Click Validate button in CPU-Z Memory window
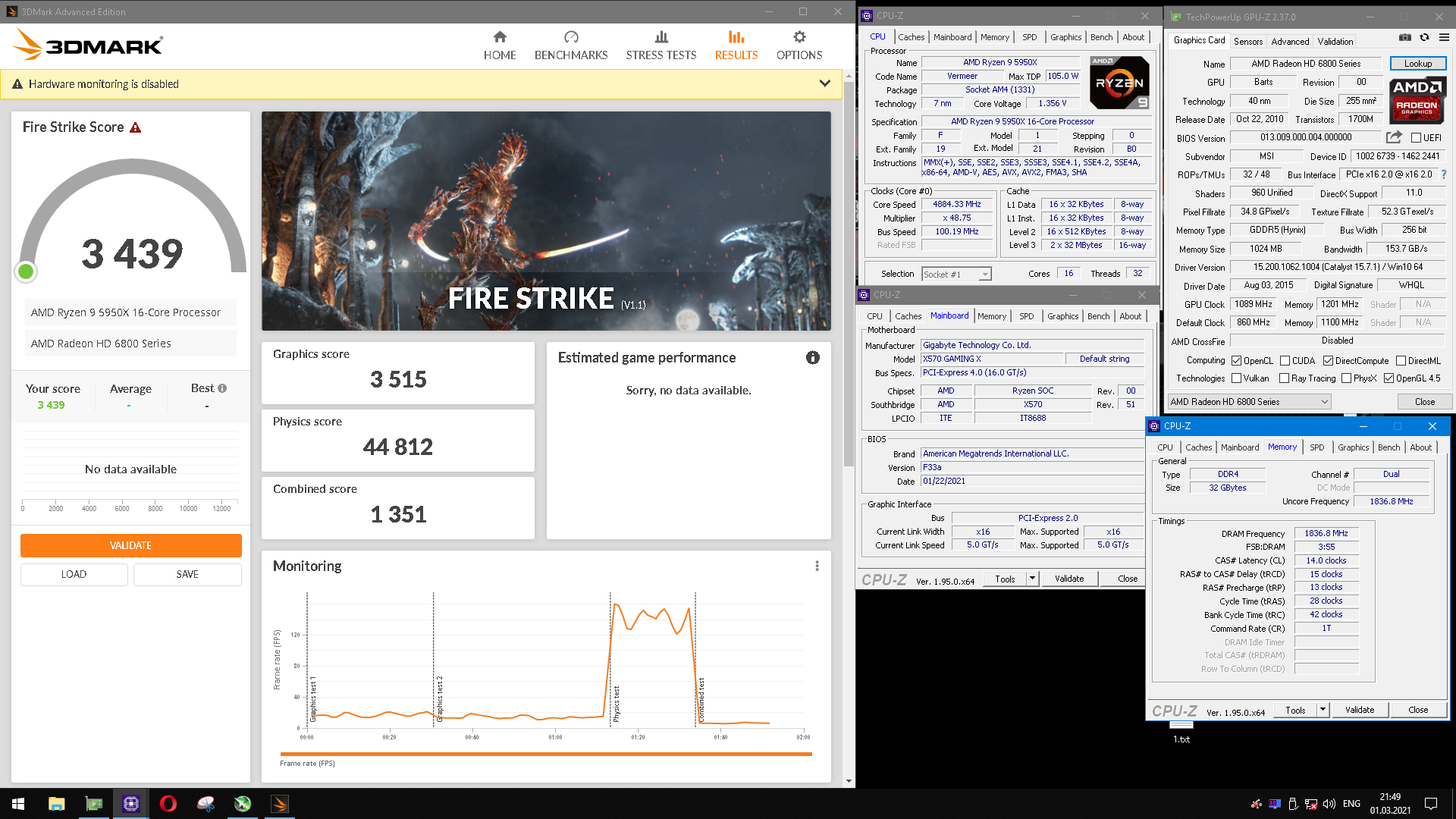This screenshot has height=819, width=1456. point(1360,710)
